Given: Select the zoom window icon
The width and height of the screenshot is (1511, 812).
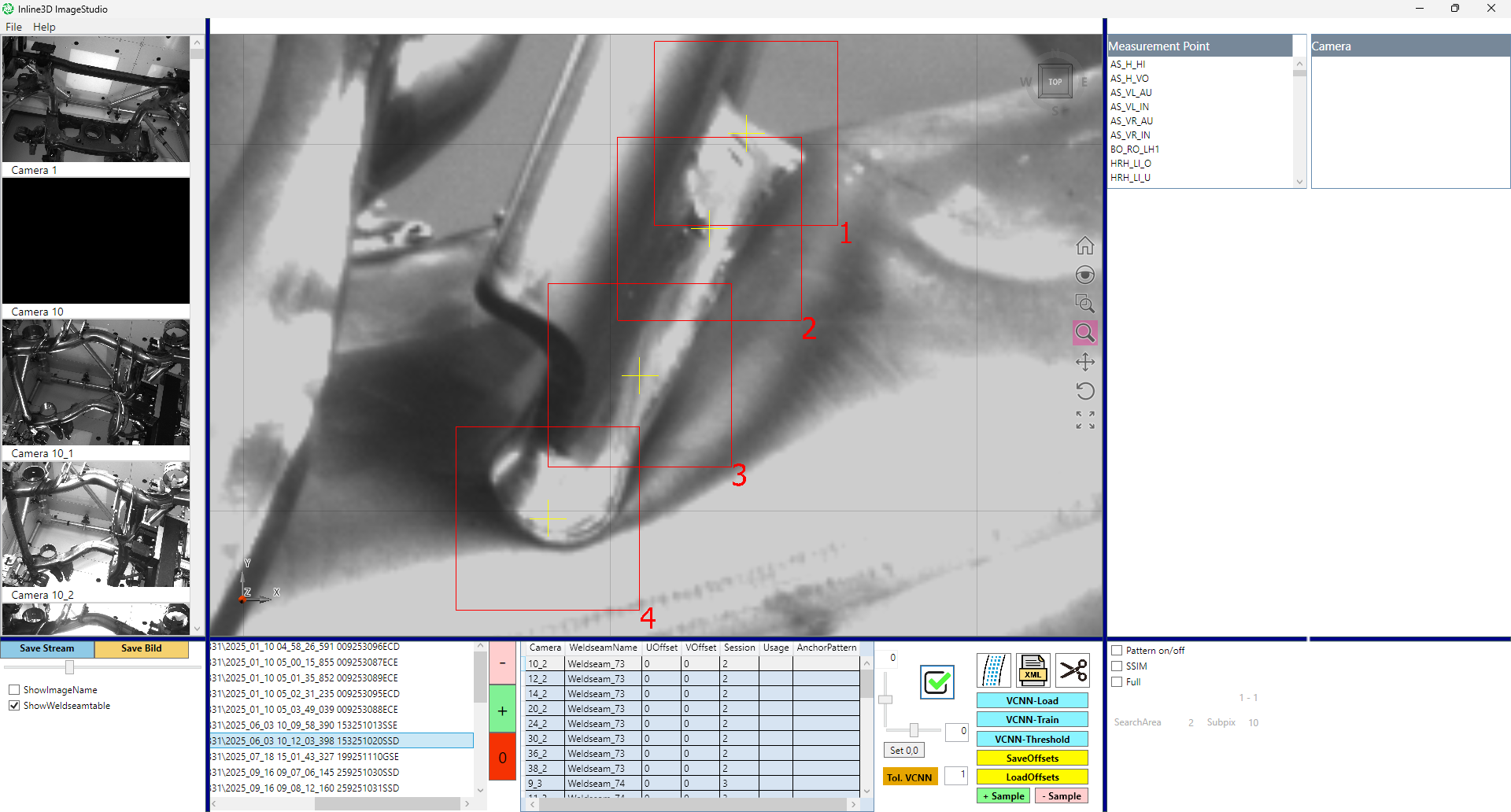Looking at the screenshot, I should click(1084, 304).
